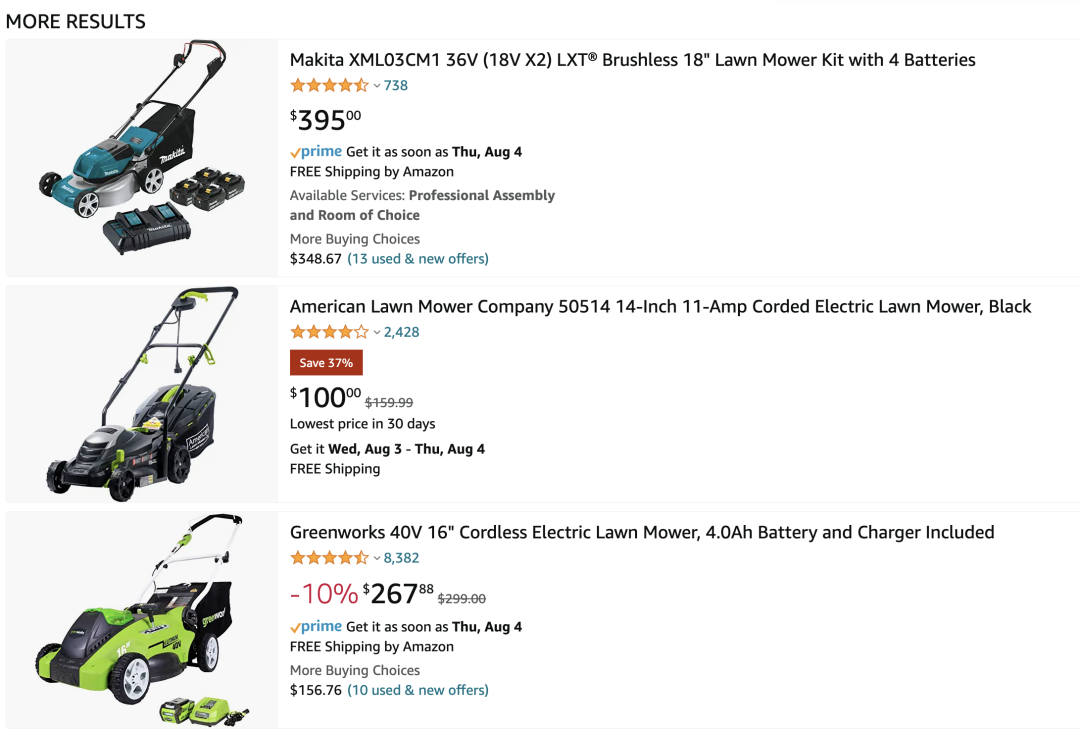
Task: Open Makita 13 used & new offers
Action: point(418,259)
